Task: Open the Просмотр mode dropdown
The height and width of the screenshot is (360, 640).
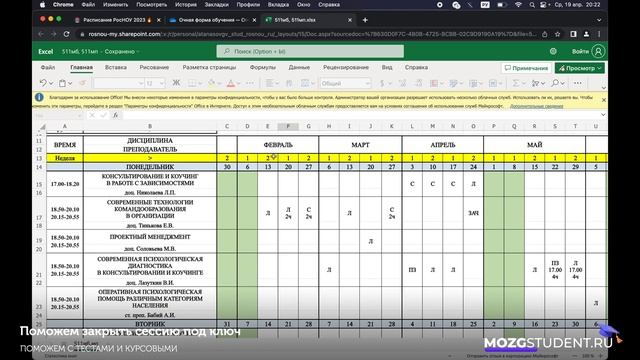Action: tap(580, 68)
